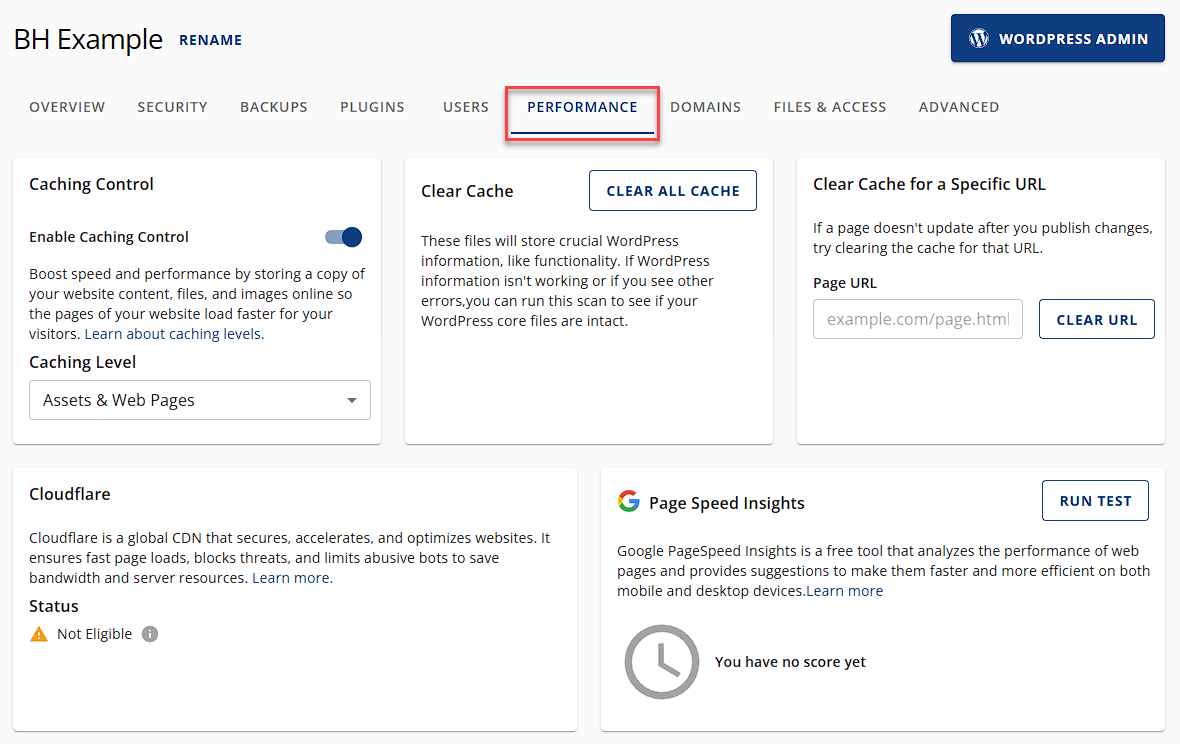Click the gray clock score icon
This screenshot has height=744, width=1180.
(661, 662)
